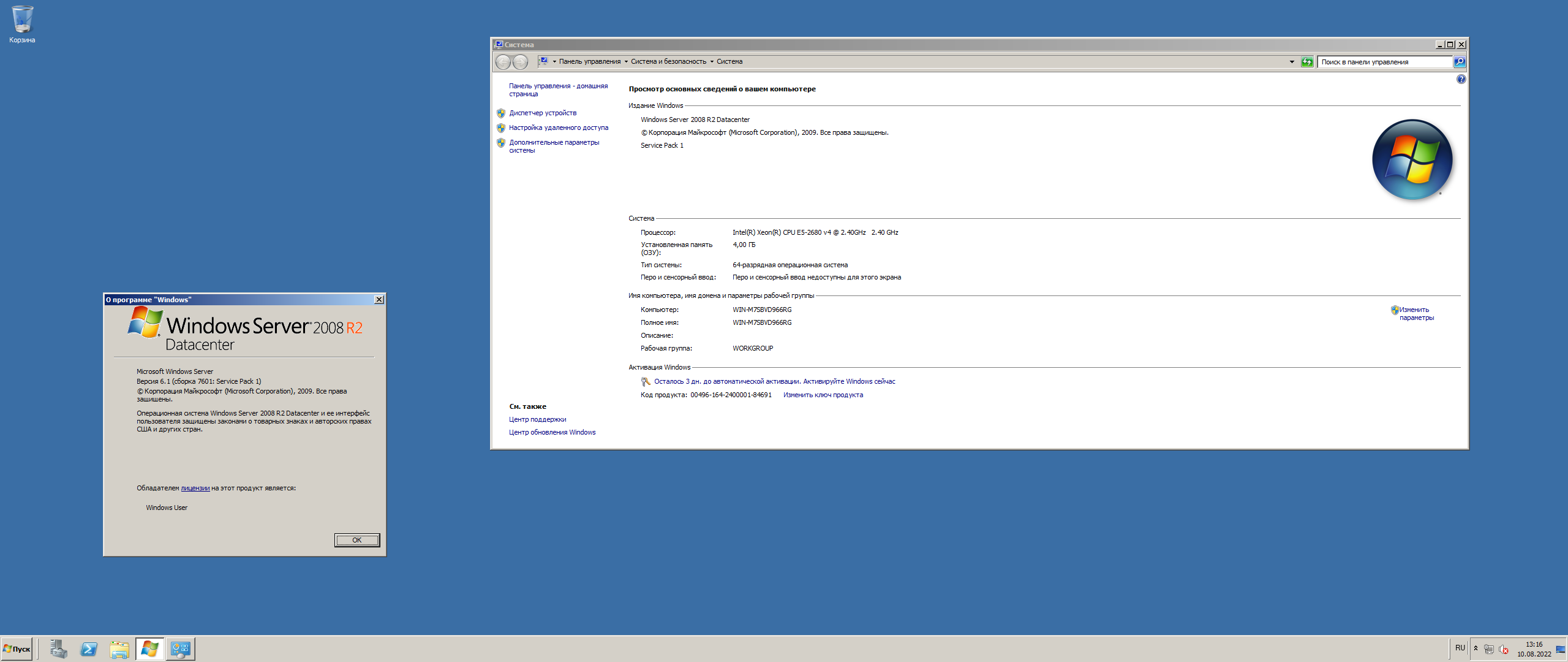Open Центр обновления Windows link
This screenshot has width=1568, height=662.
pos(552,433)
